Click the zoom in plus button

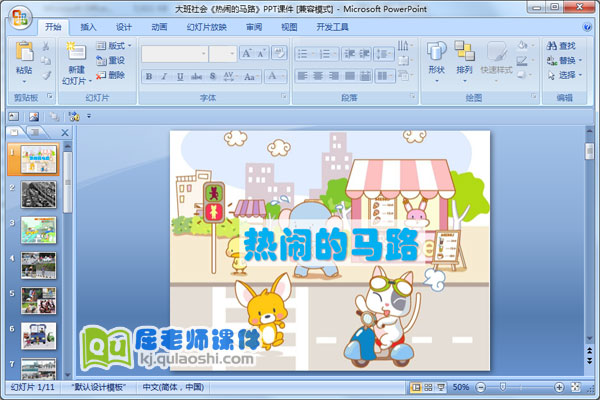(x=559, y=387)
